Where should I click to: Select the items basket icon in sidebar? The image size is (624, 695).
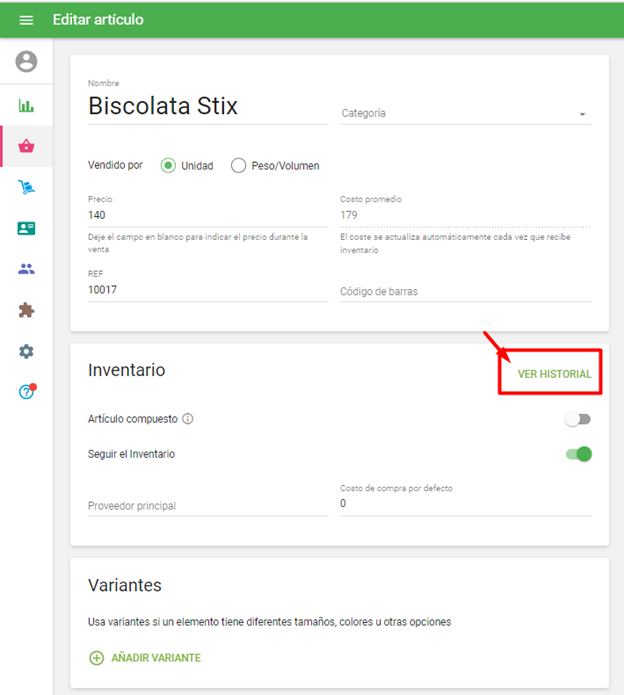(x=26, y=146)
